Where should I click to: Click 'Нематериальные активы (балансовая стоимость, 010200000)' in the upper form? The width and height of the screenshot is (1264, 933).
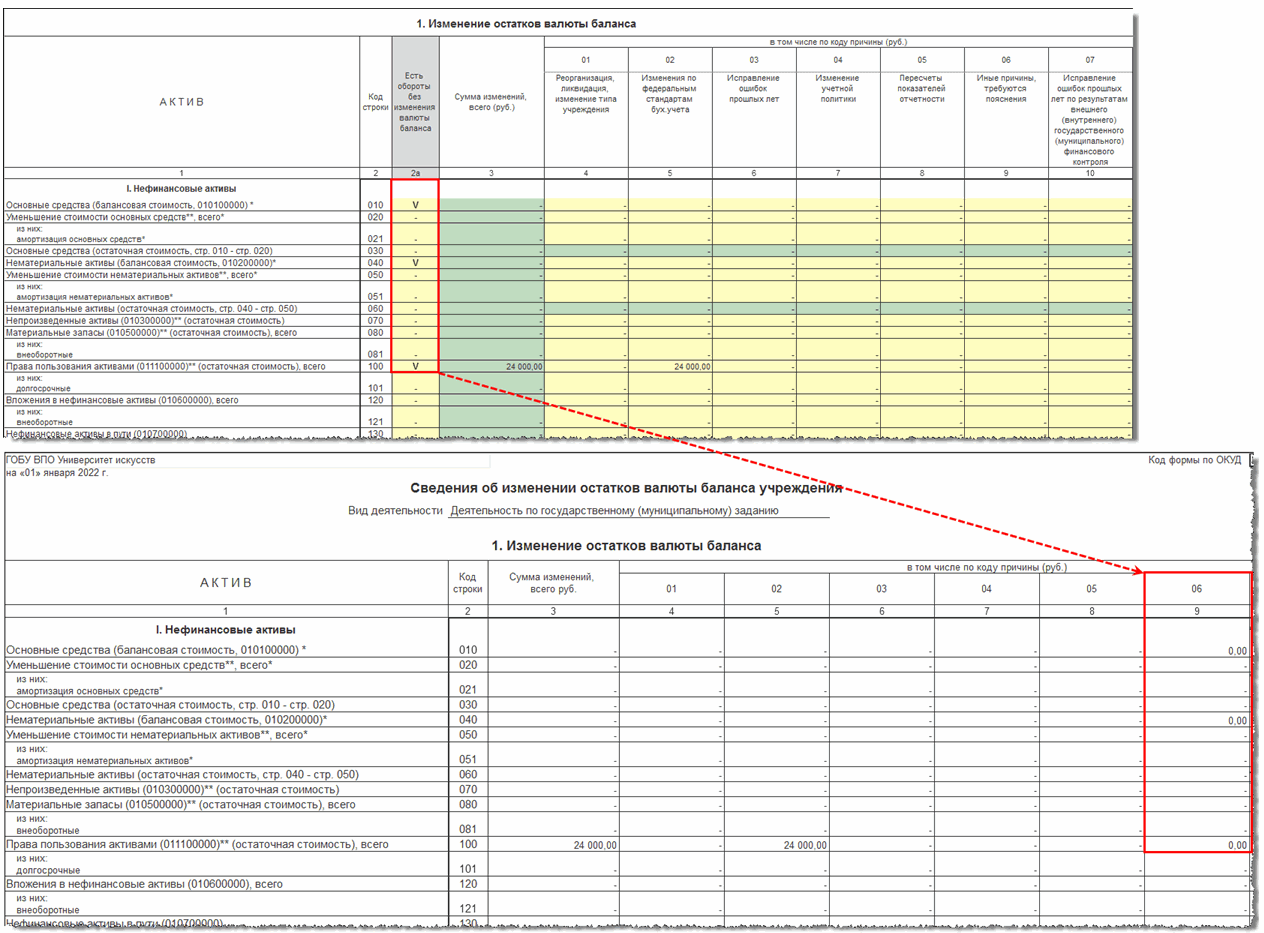[141, 263]
